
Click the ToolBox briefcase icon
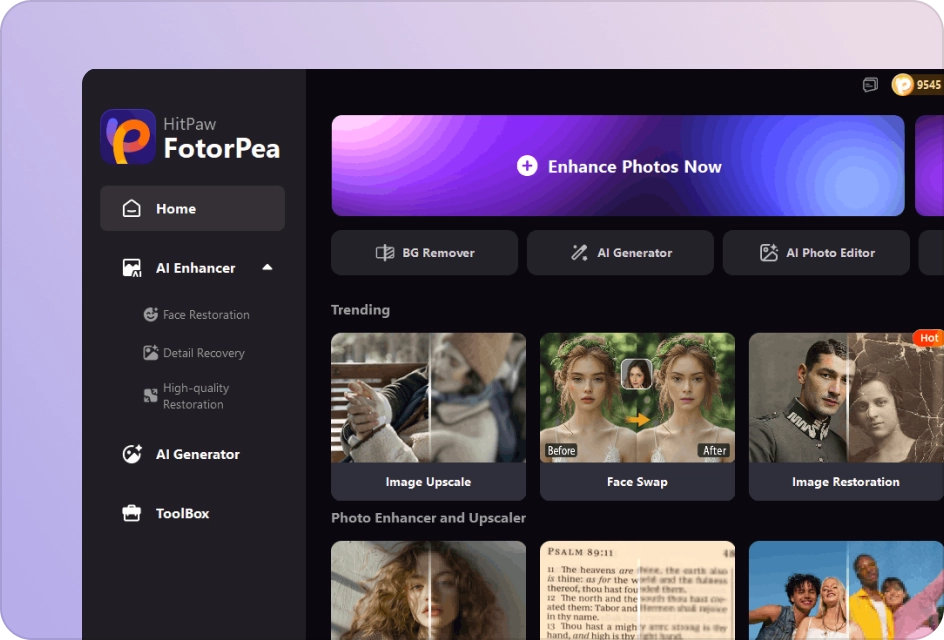click(132, 513)
